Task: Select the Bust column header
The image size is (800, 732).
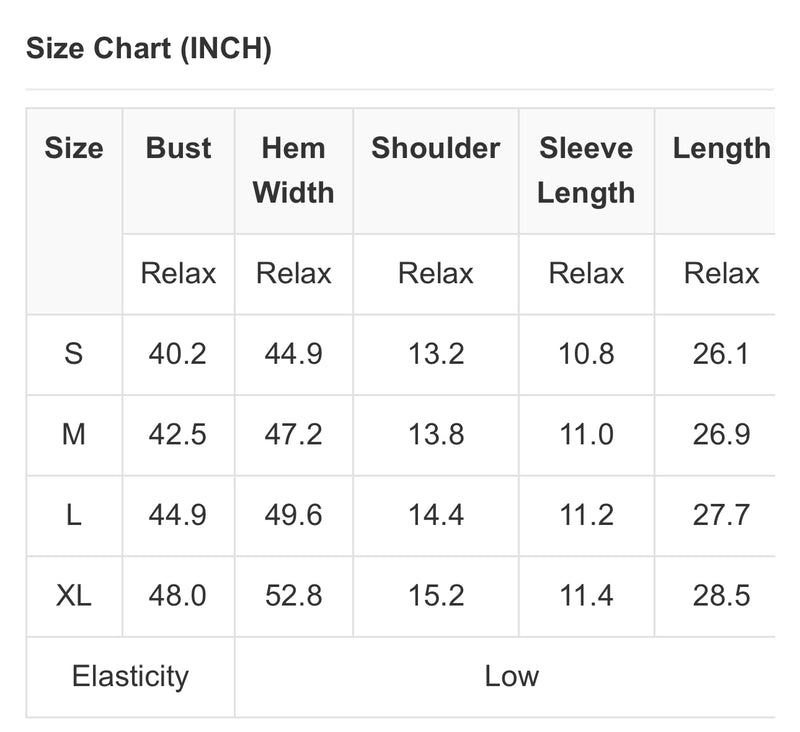Action: tap(178, 148)
